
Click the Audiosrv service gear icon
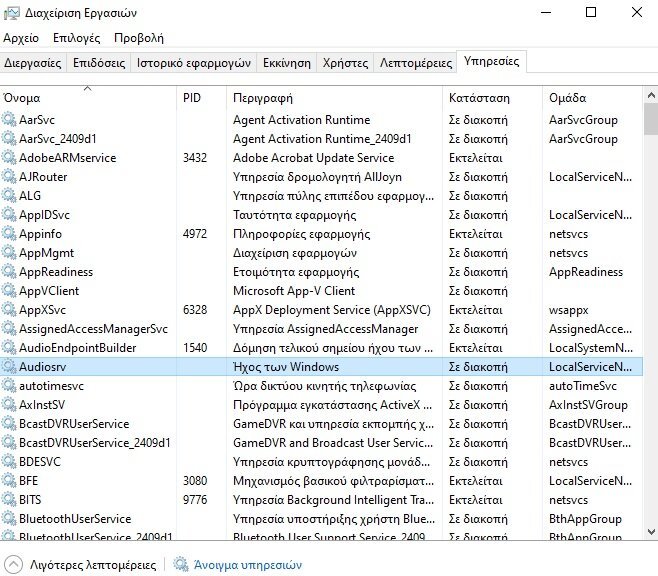coord(10,367)
